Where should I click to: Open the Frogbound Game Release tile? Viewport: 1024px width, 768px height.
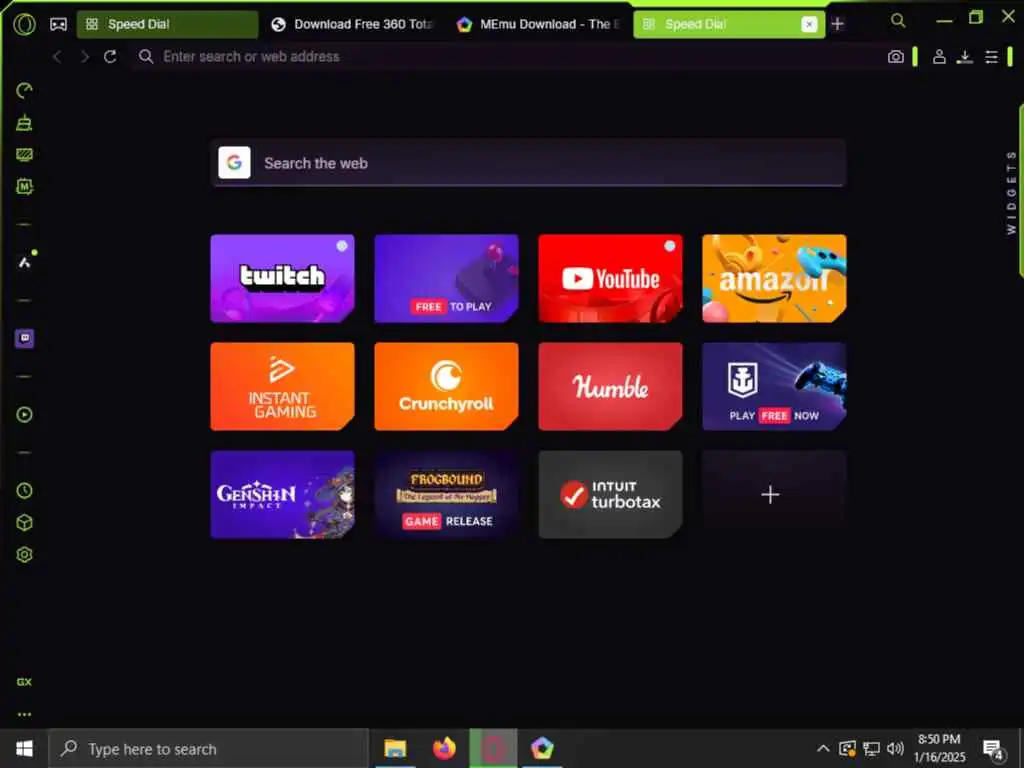point(446,494)
